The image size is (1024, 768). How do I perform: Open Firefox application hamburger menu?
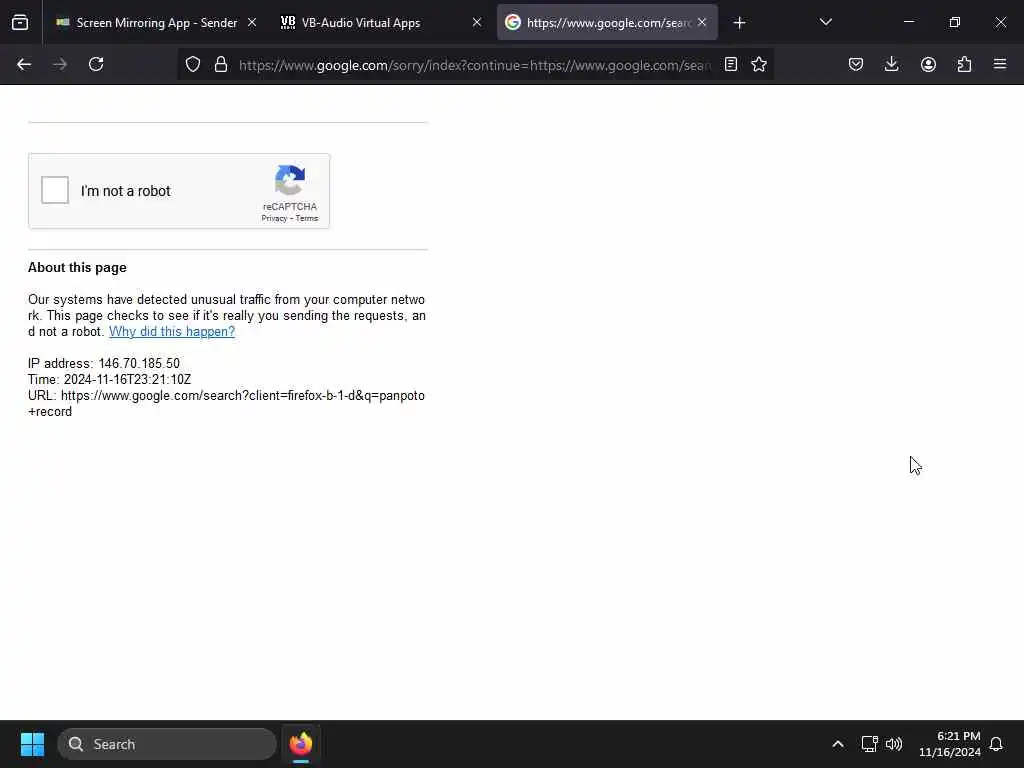[x=1000, y=64]
